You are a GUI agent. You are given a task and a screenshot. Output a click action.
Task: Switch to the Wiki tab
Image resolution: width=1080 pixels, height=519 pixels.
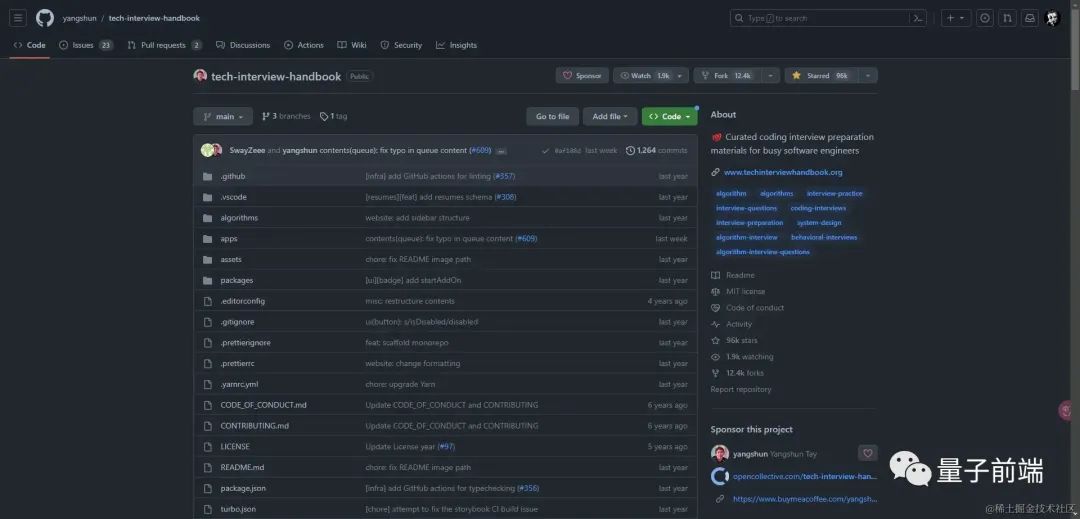click(352, 45)
